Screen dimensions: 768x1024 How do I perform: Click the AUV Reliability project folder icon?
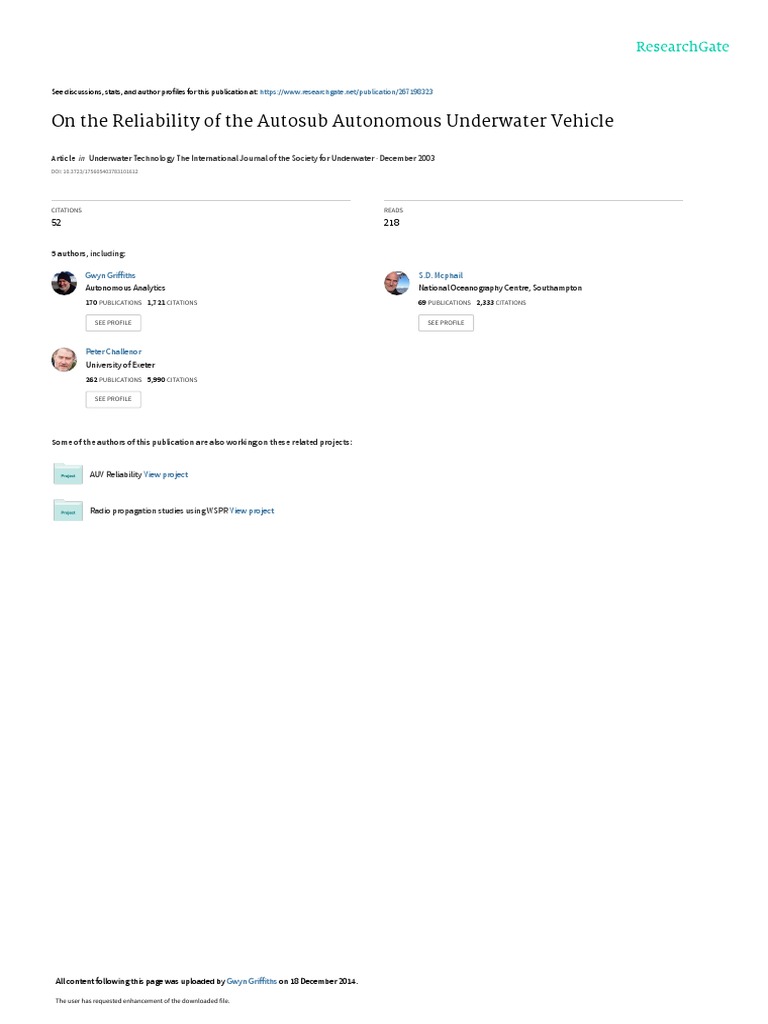pyautogui.click(x=68, y=474)
